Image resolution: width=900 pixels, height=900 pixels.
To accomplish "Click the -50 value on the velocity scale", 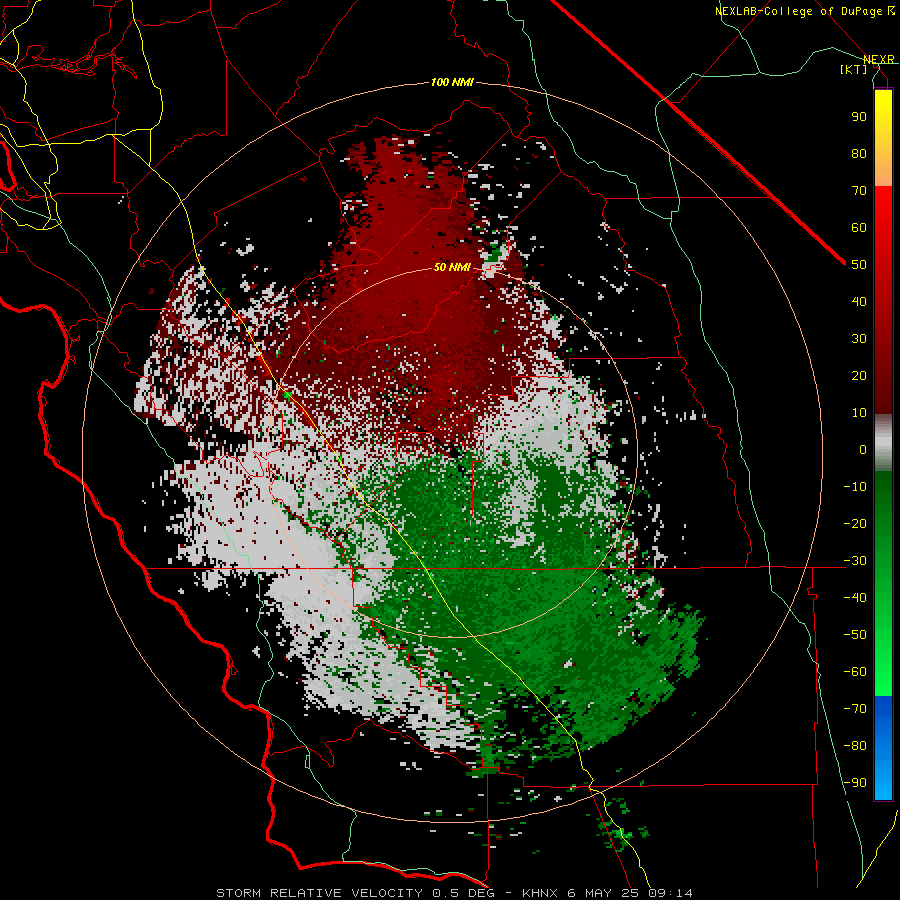I will coord(855,635).
